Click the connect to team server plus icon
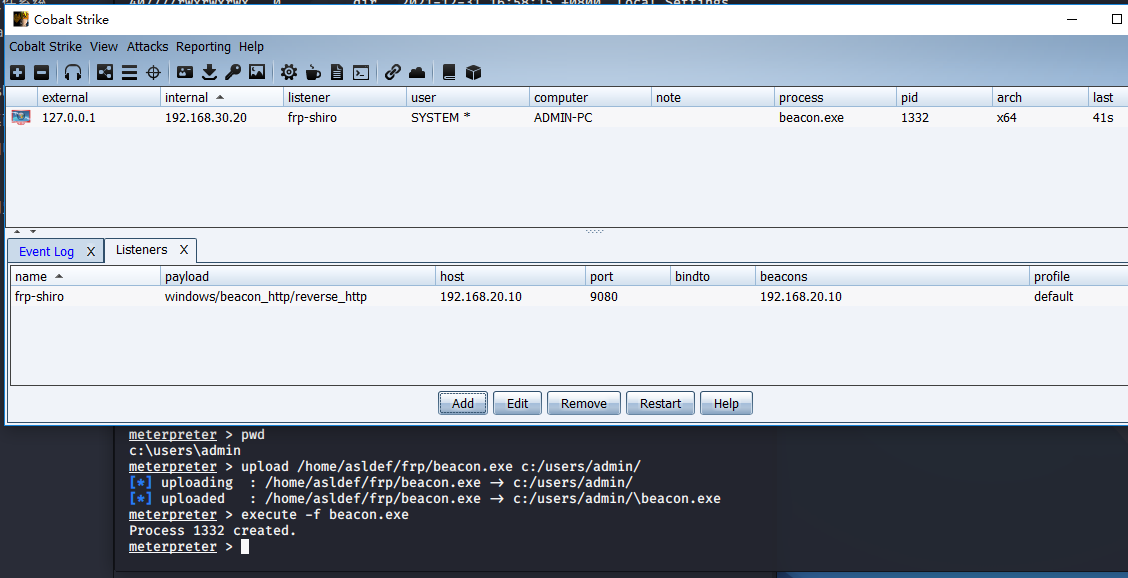The height and width of the screenshot is (578, 1128). point(18,72)
